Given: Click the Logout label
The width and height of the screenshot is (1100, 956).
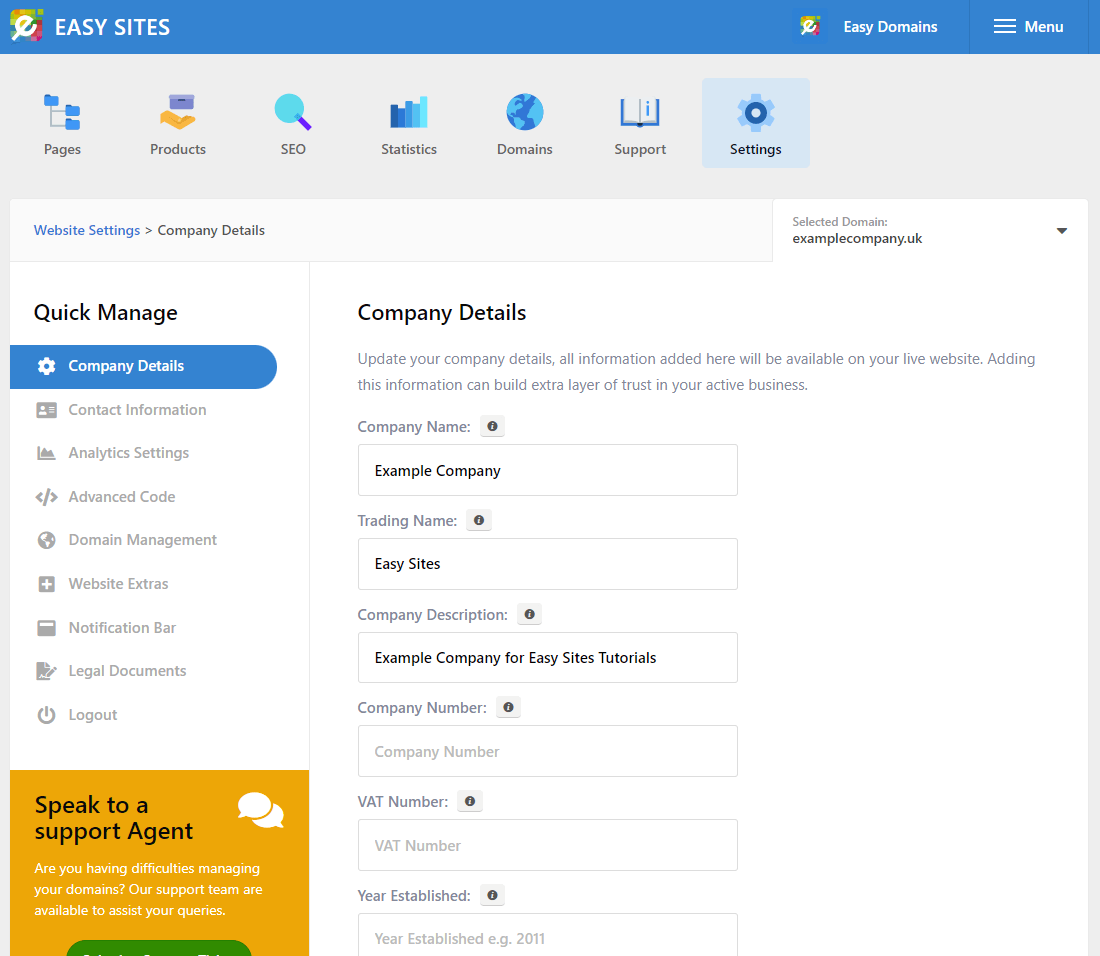Looking at the screenshot, I should [x=93, y=715].
